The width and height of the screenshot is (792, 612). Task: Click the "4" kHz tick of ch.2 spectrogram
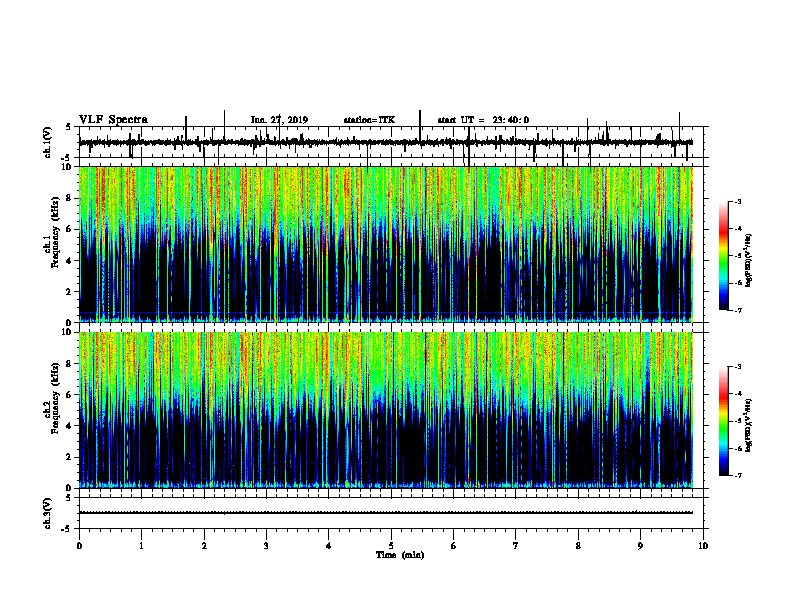[x=70, y=426]
